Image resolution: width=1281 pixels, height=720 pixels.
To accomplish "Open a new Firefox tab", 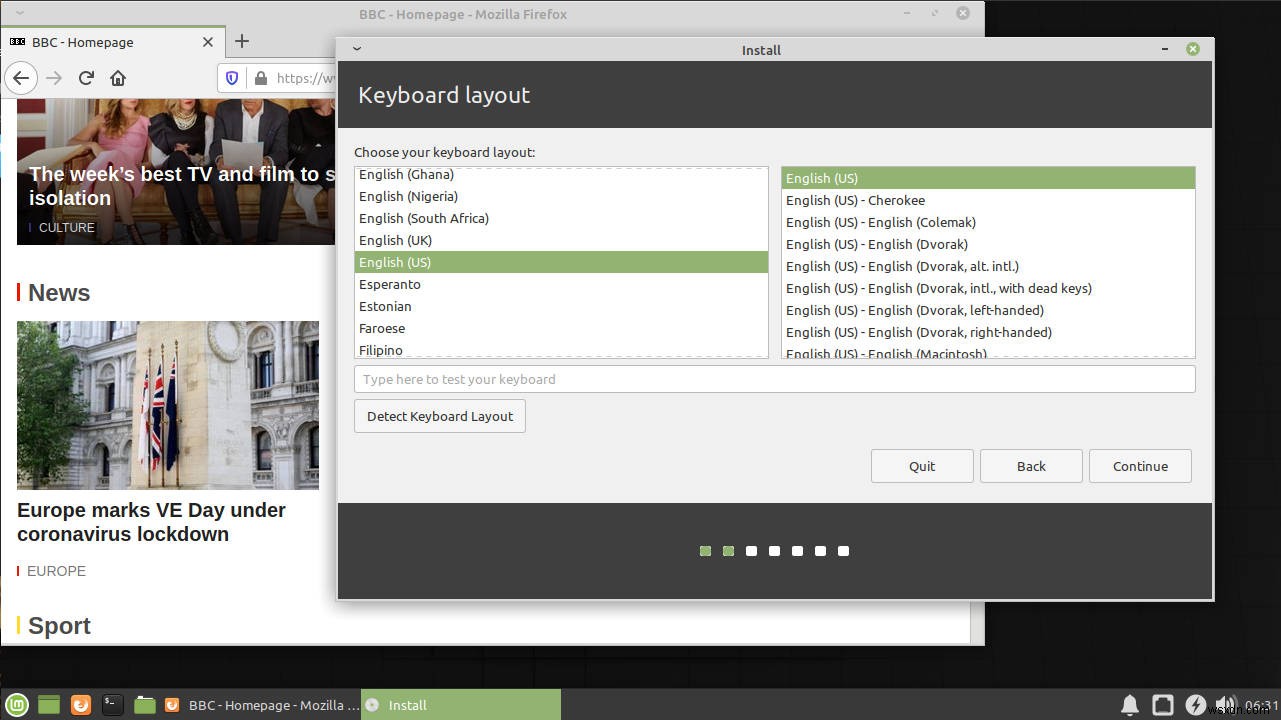I will point(242,42).
